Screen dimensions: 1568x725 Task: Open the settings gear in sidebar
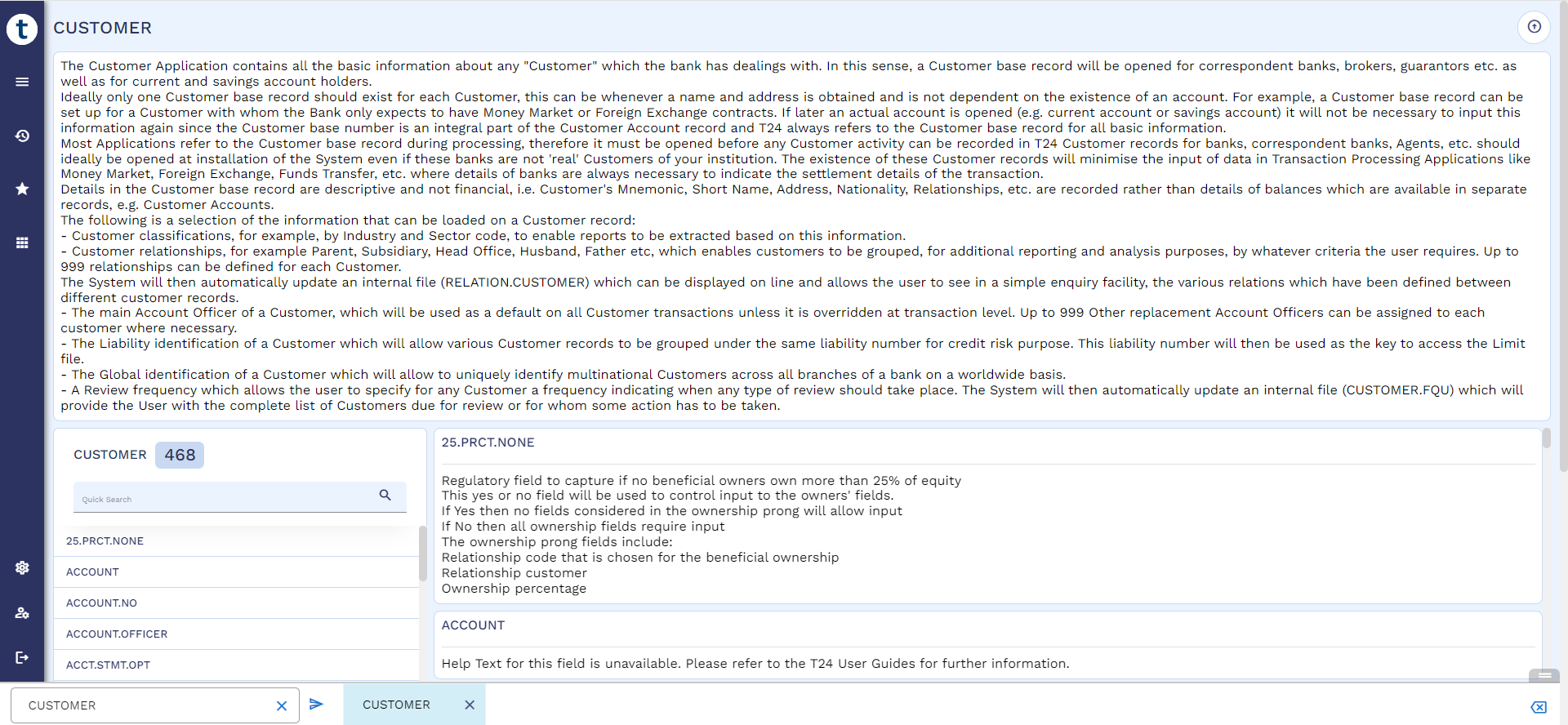pyautogui.click(x=22, y=567)
